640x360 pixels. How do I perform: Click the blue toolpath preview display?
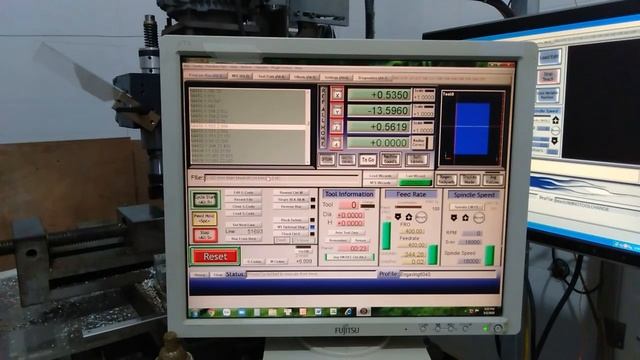(472, 129)
